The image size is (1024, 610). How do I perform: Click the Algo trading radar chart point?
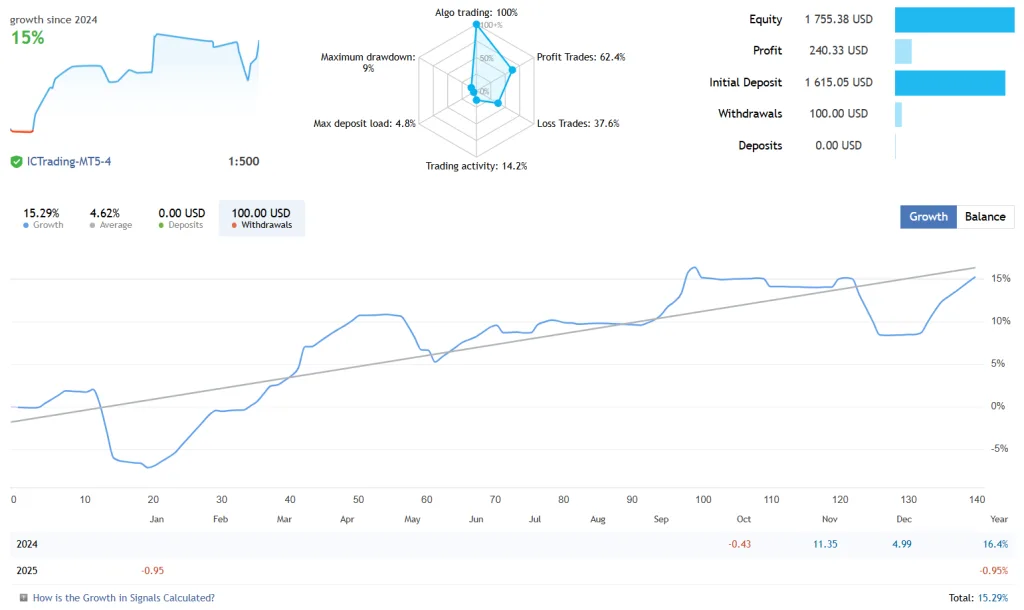tap(477, 24)
